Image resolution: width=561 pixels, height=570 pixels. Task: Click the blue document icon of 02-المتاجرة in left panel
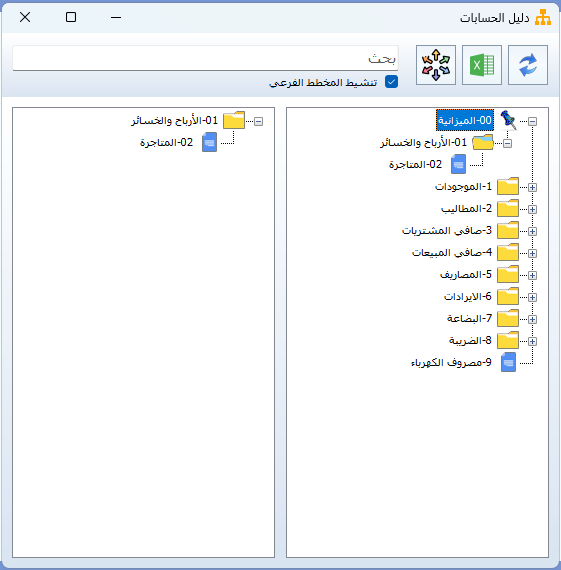pos(209,142)
